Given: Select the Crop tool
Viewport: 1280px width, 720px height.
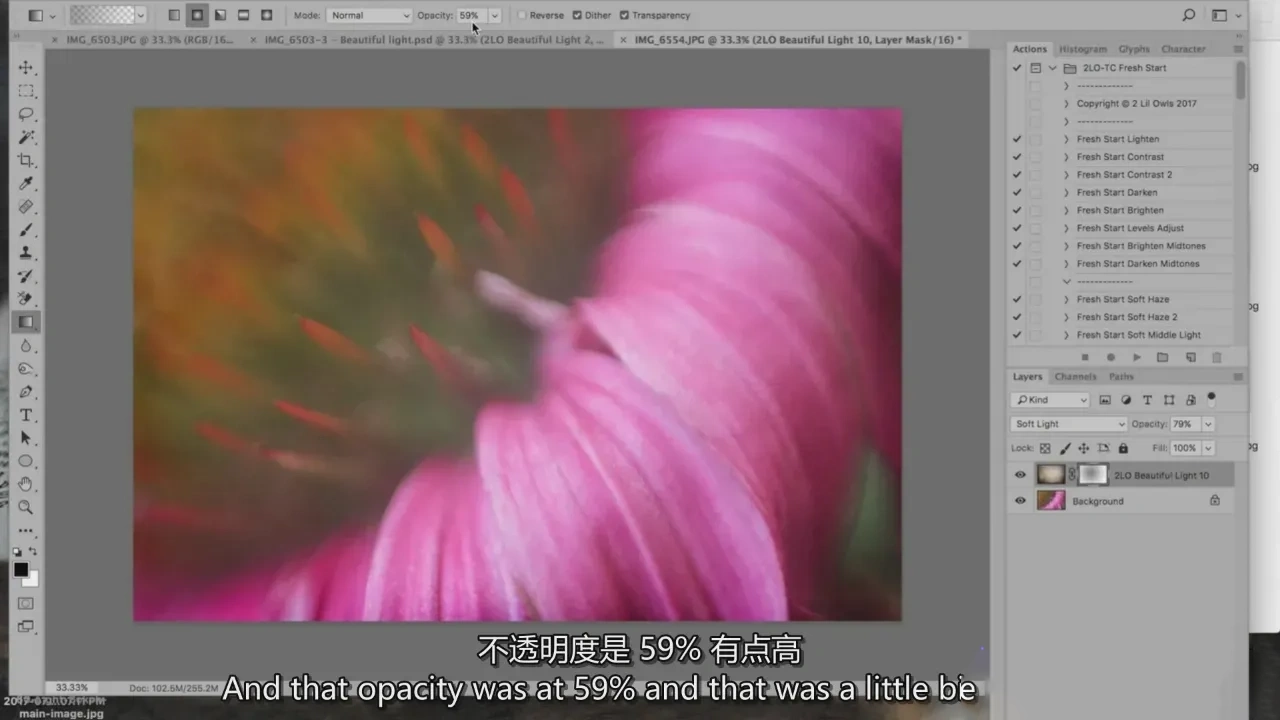Looking at the screenshot, I should tap(26, 161).
